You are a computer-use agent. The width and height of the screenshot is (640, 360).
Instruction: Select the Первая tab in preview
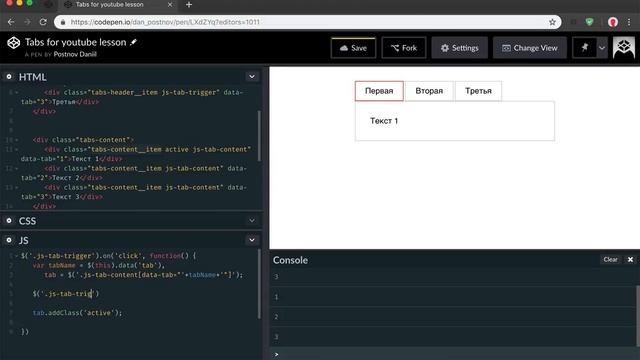click(x=379, y=91)
